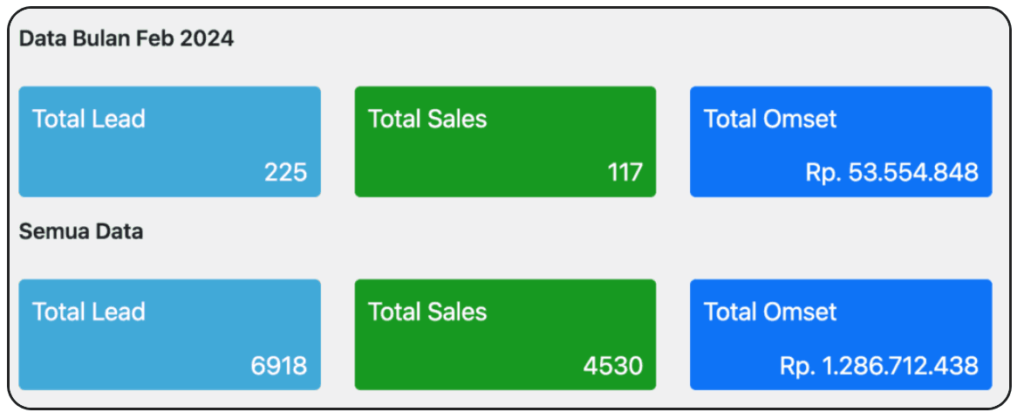
Task: Click the all-time lead count 6918
Action: tap(279, 366)
